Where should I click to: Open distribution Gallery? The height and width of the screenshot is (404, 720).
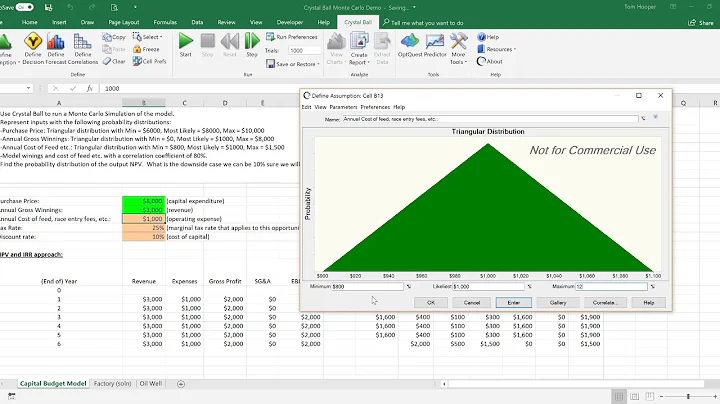pos(558,303)
